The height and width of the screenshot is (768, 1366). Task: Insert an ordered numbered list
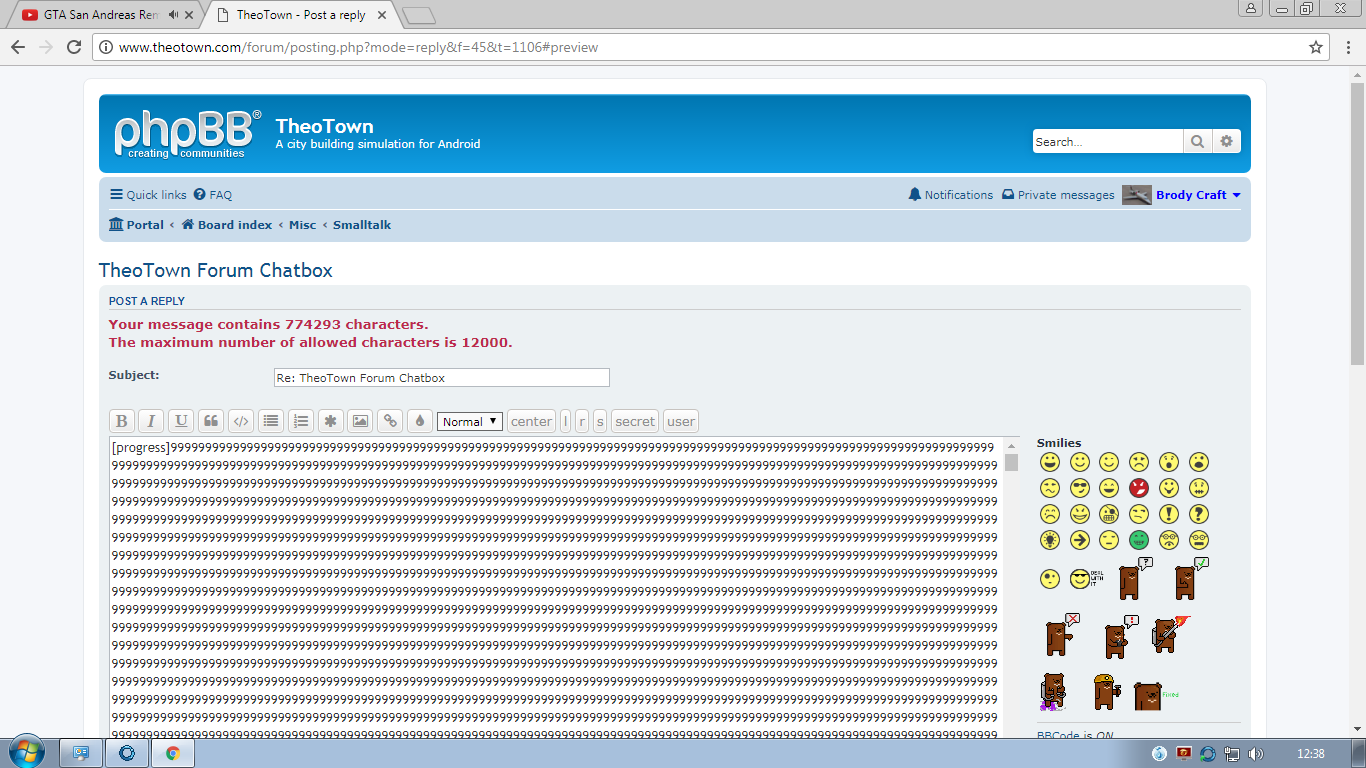coord(300,421)
